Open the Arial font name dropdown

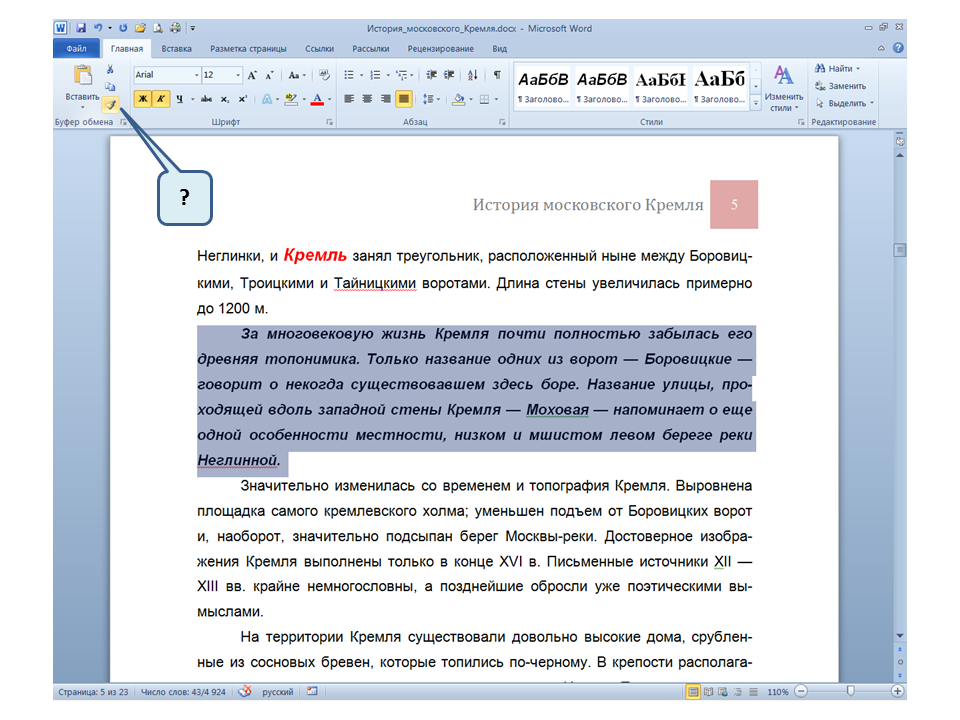[x=195, y=75]
